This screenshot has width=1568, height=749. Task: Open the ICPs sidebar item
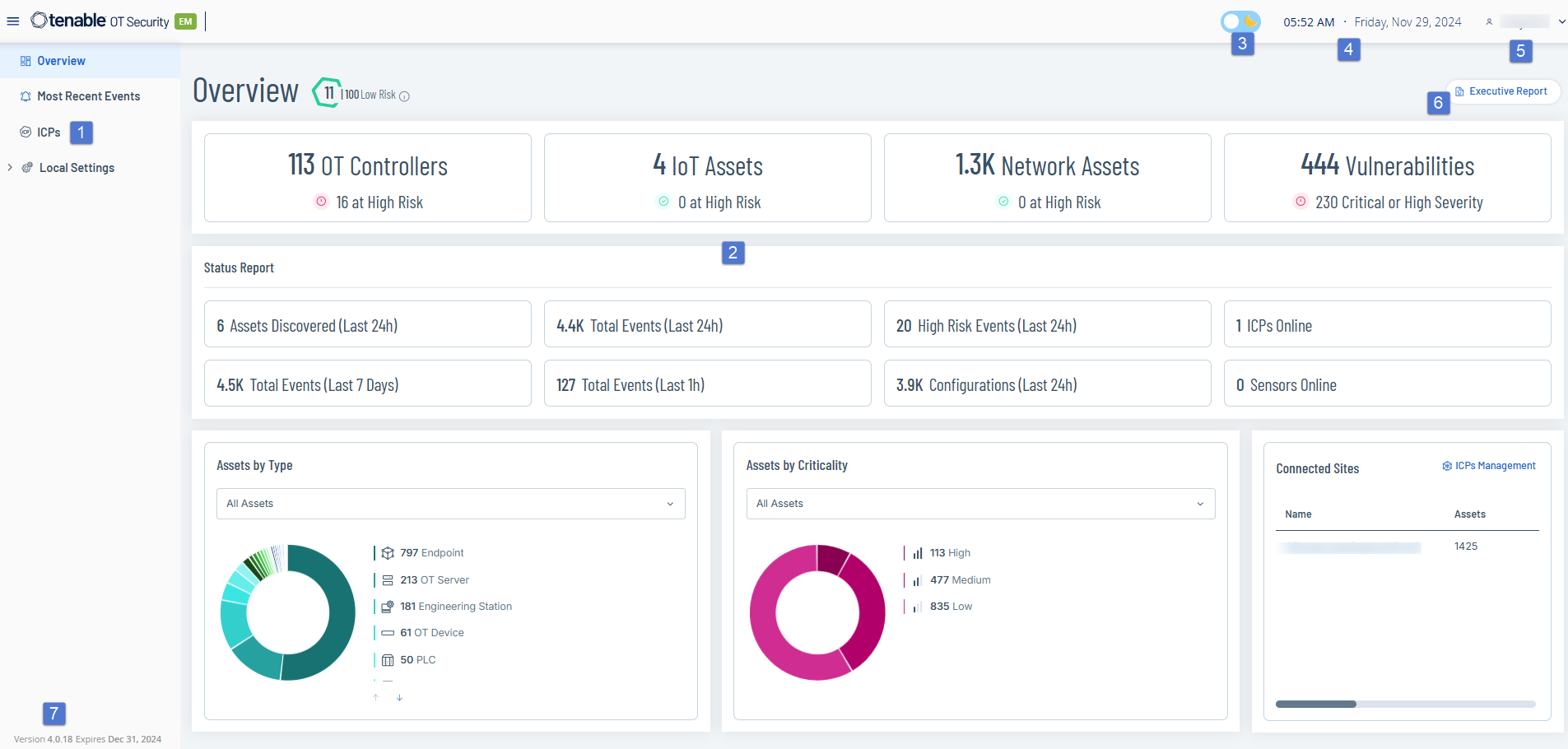[x=49, y=133]
